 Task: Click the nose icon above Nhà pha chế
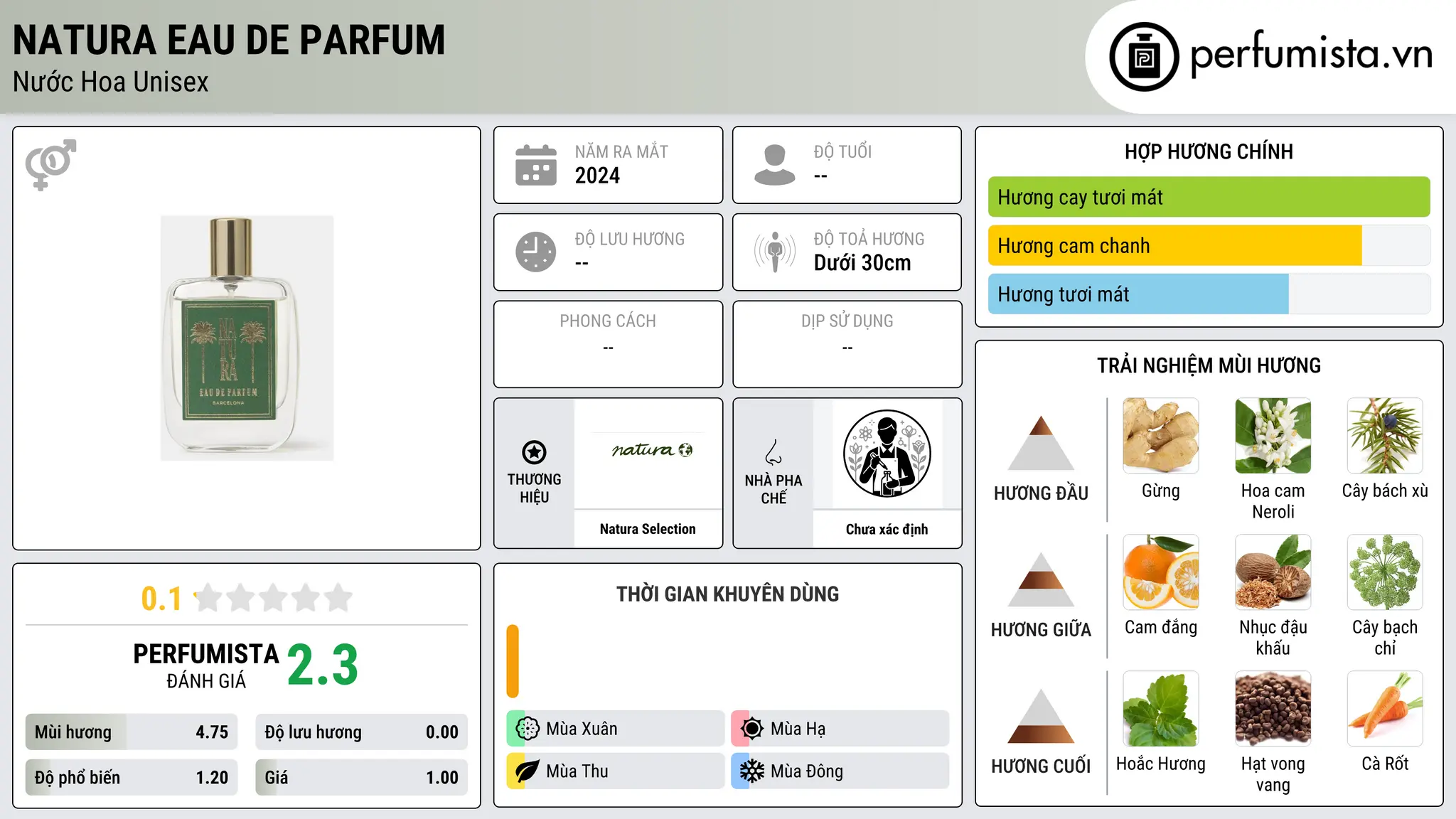(x=773, y=452)
